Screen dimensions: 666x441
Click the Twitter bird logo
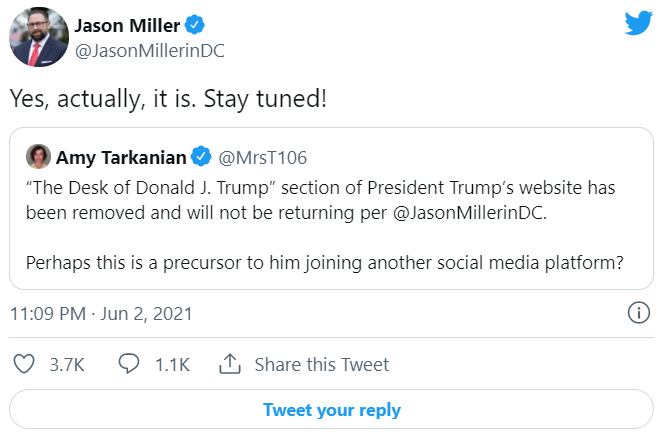(x=639, y=24)
